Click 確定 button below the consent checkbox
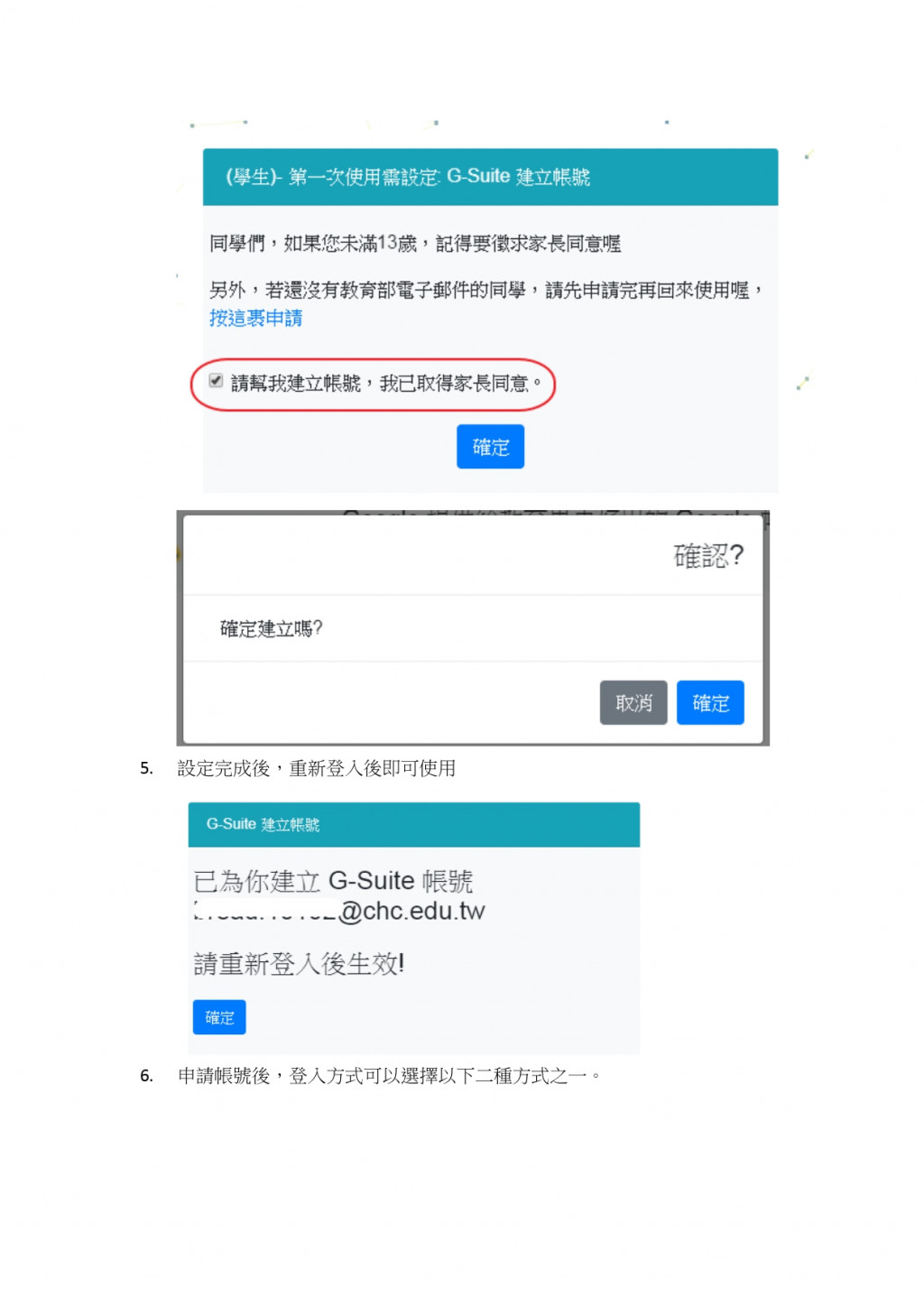The image size is (924, 1307). tap(490, 447)
